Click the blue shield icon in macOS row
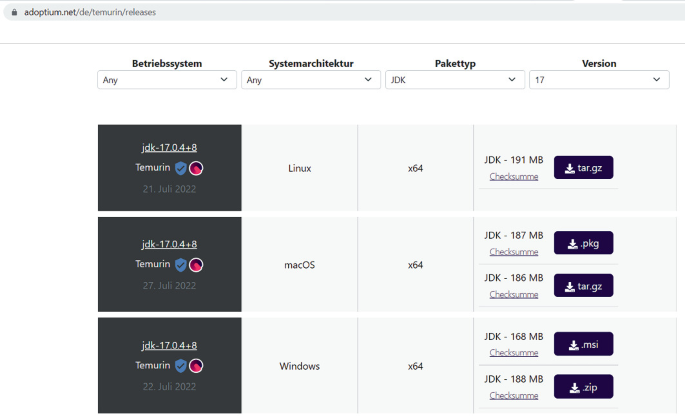Image resolution: width=685 pixels, height=416 pixels. (x=181, y=265)
